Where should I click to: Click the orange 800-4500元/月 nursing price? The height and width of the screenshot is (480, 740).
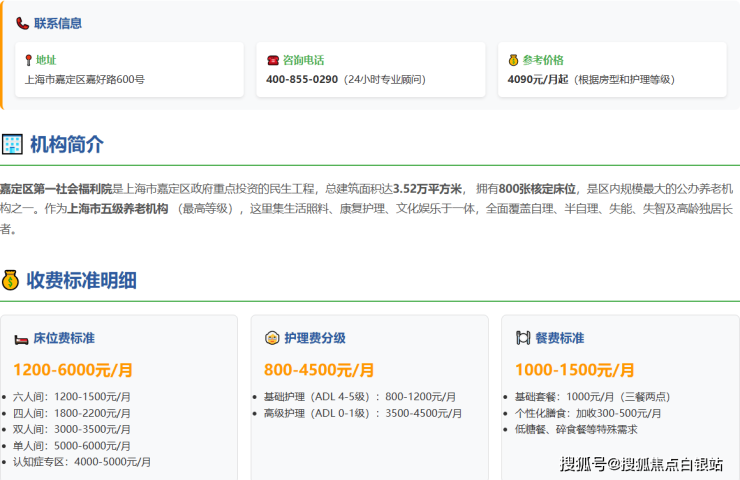click(x=319, y=370)
